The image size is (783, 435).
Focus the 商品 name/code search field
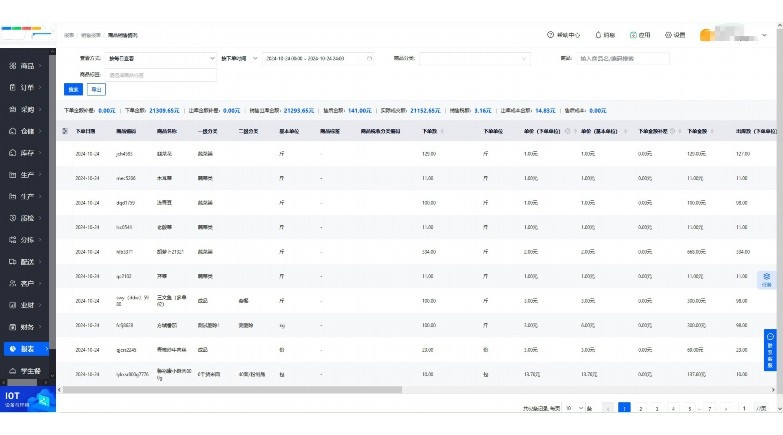[622, 58]
